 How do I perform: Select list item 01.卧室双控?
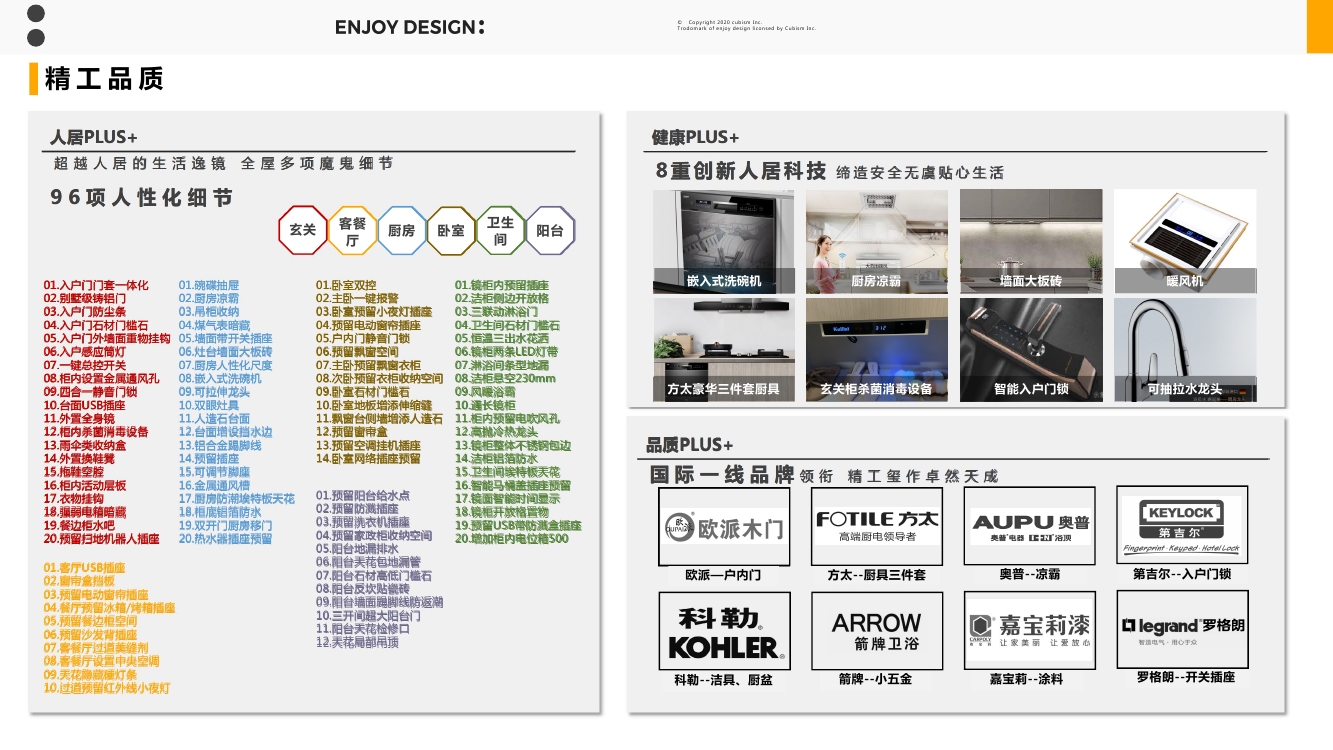click(346, 285)
